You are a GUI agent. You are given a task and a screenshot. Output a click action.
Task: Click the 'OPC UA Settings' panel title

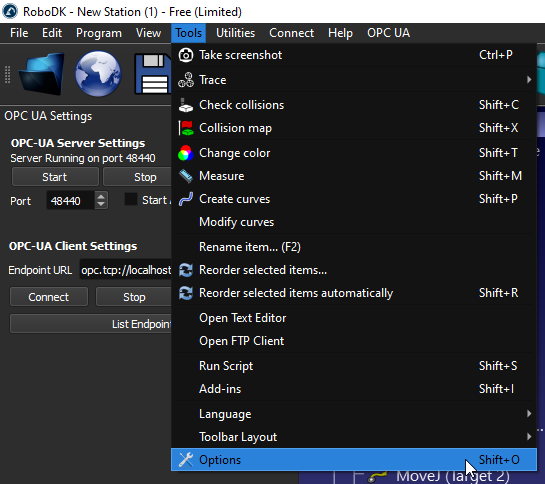48,116
